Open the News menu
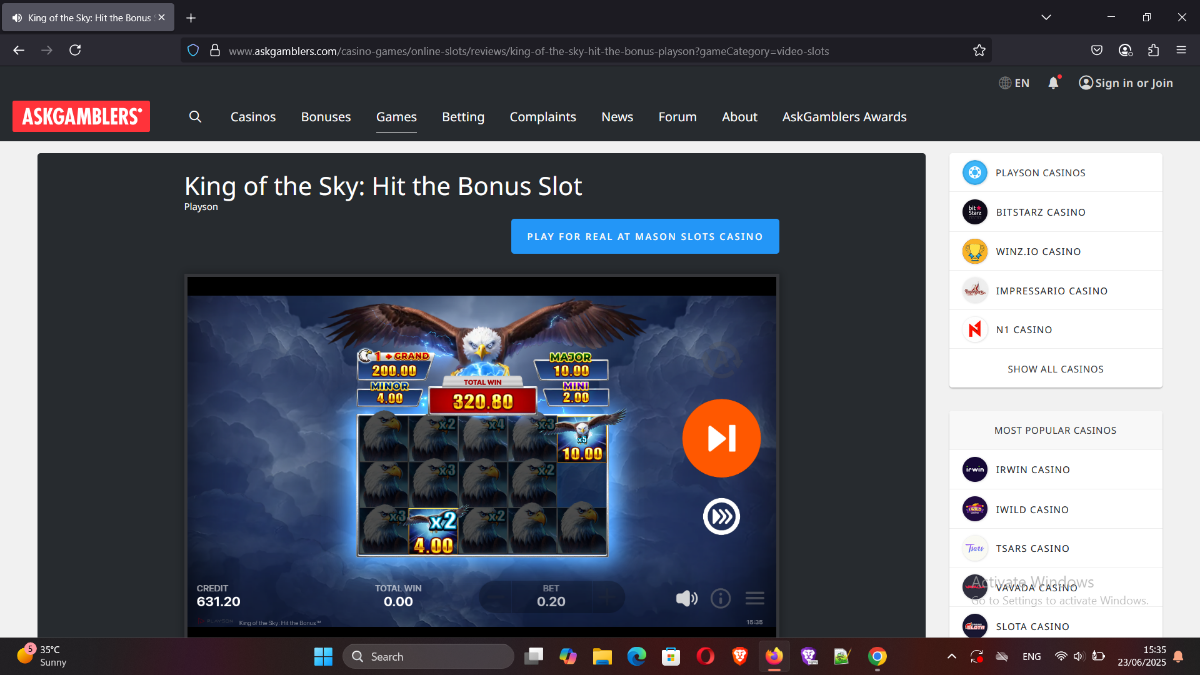Screen dimensions: 1200x675 [617, 117]
